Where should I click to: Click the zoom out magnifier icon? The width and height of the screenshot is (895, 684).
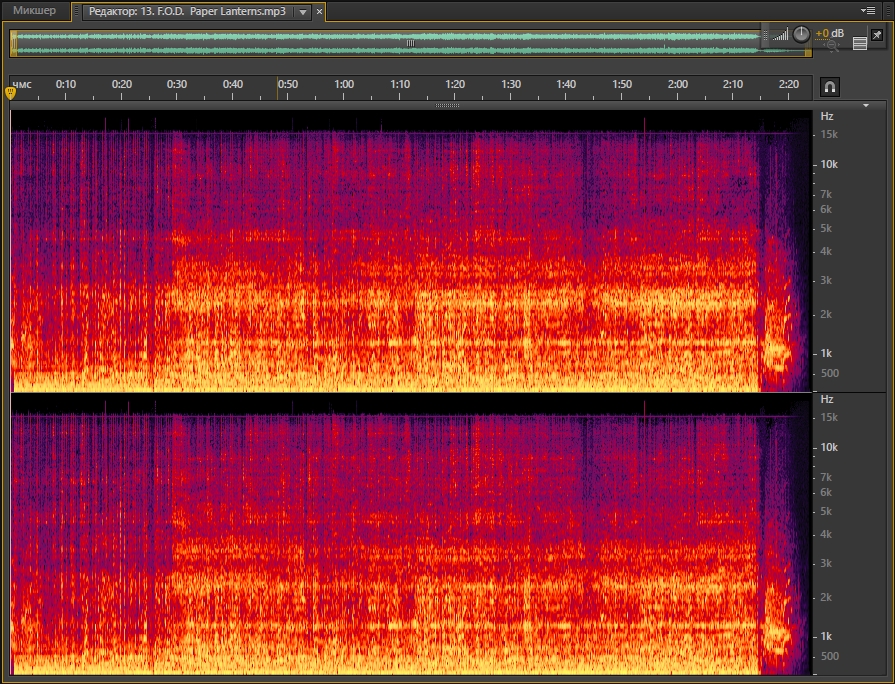[x=832, y=45]
